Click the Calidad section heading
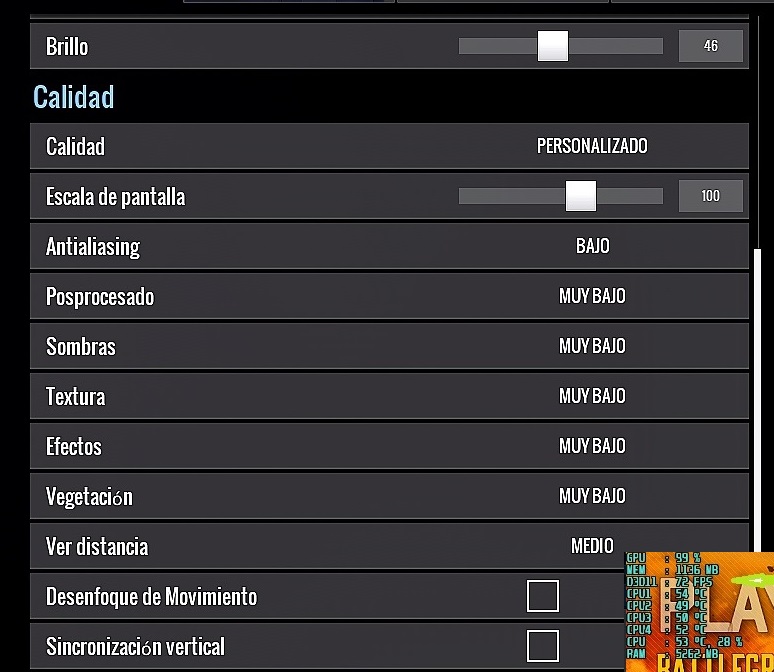The height and width of the screenshot is (672, 774). coord(74,97)
